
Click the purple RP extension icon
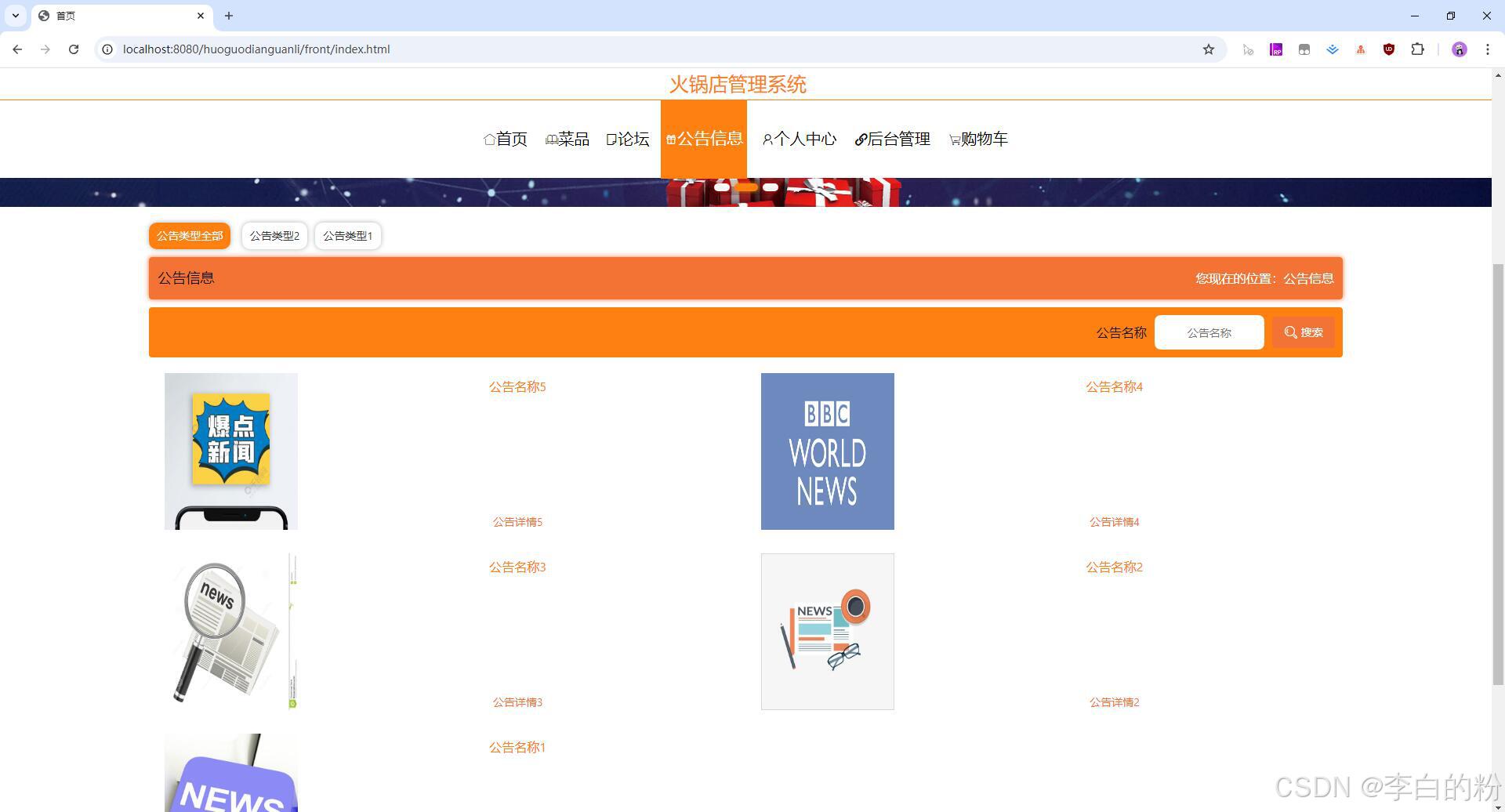pyautogui.click(x=1276, y=49)
